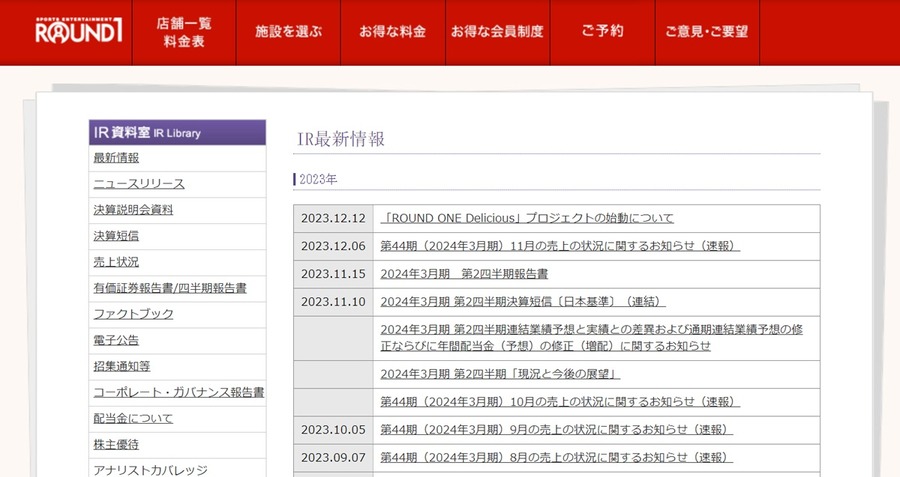This screenshot has width=900, height=477.
Task: Open 決算短信 sidebar link
Action: (116, 236)
